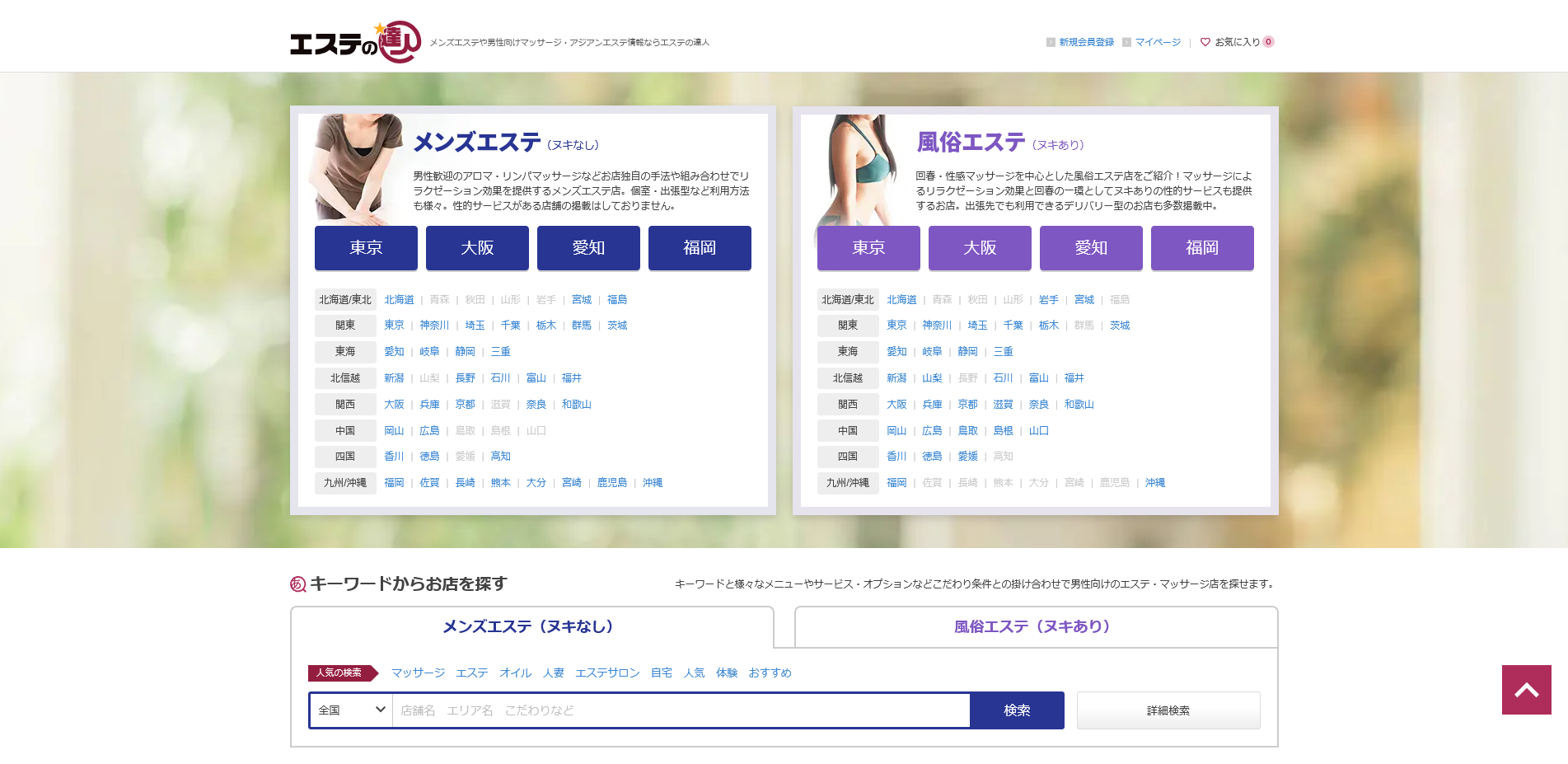The image size is (1568, 764).
Task: Click the small icon before 新規会員登録
Action: coord(1051,42)
